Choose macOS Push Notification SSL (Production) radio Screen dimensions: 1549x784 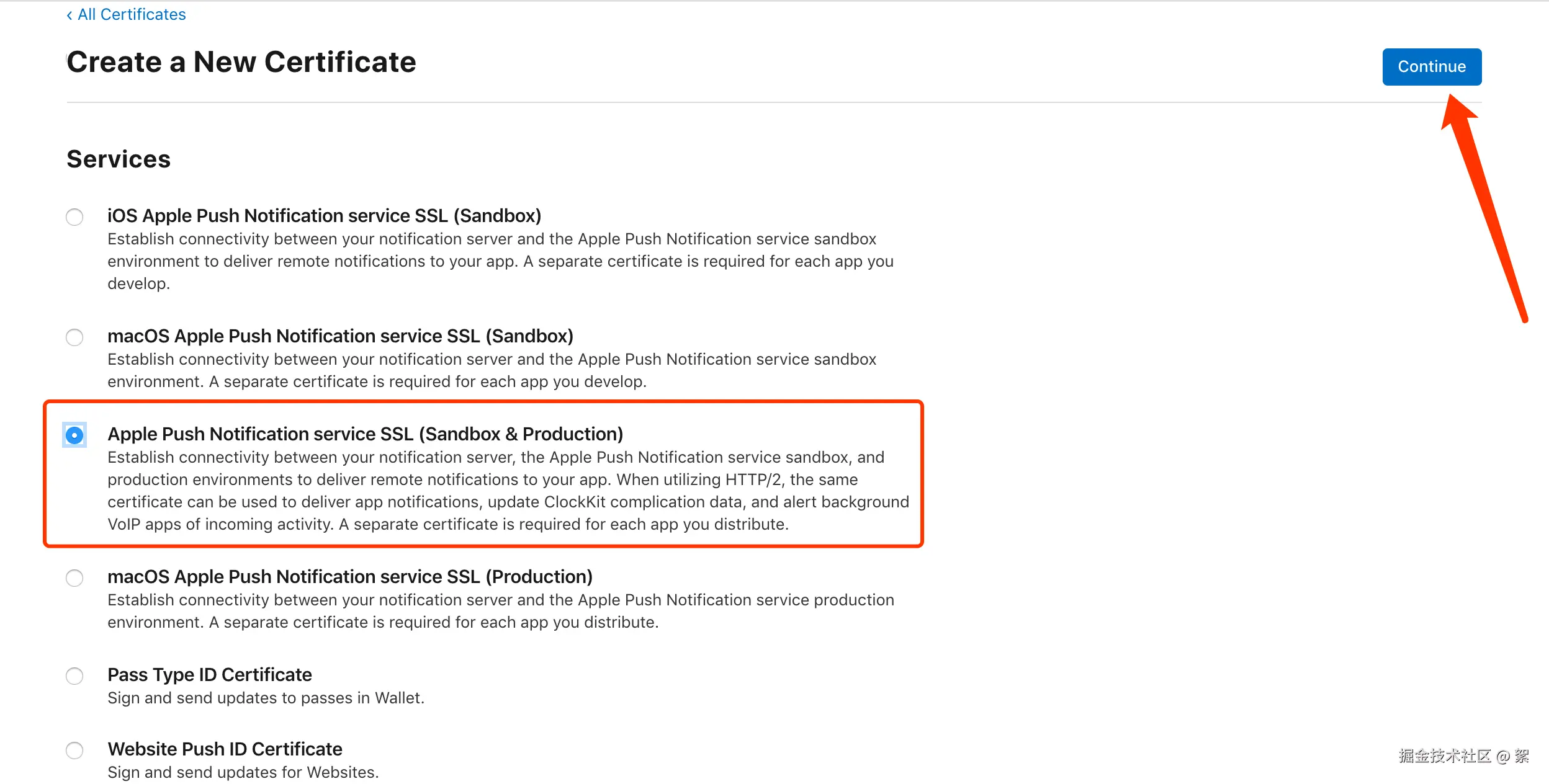pos(74,578)
